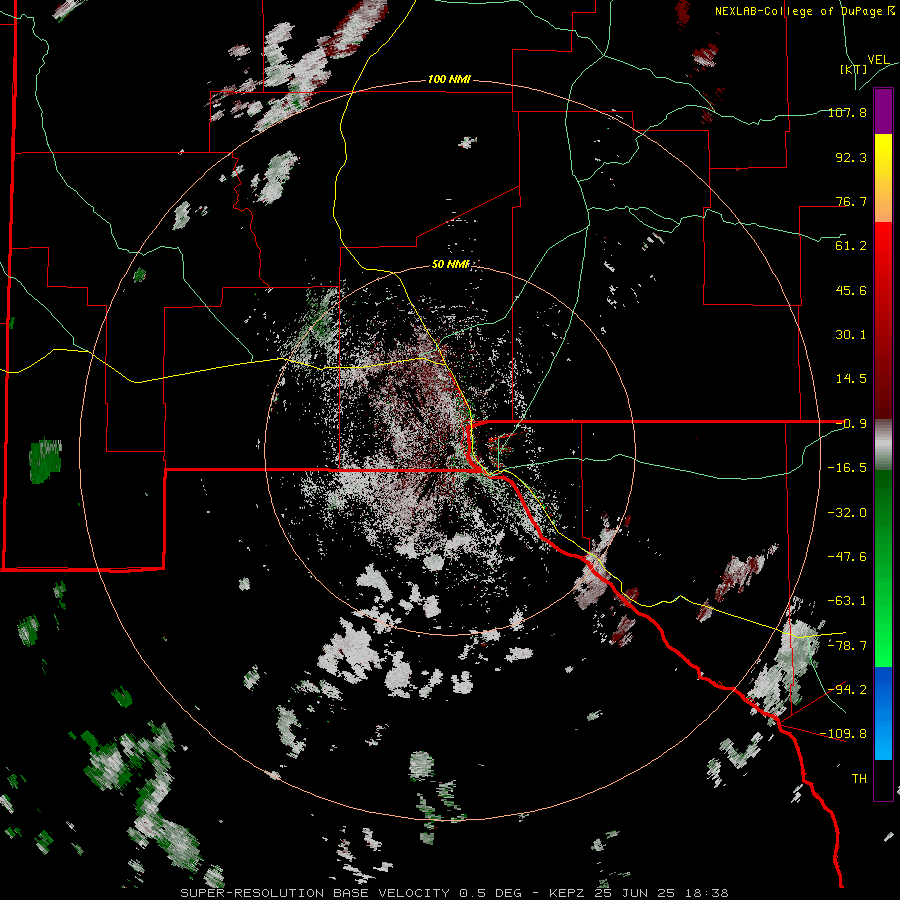Click the TH threshold label in legend
This screenshot has height=900, width=900.
click(x=859, y=779)
